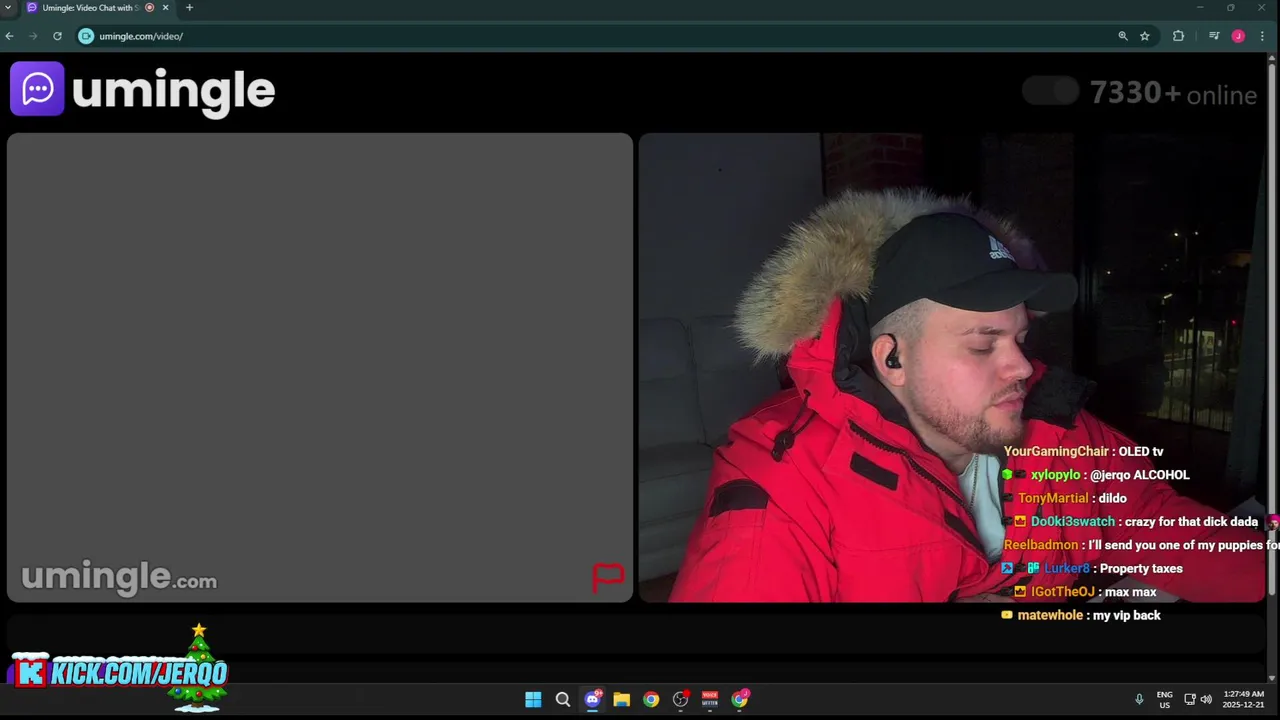Open the Voicemeeter taskbar icon
The image size is (1280, 720).
tap(710, 699)
